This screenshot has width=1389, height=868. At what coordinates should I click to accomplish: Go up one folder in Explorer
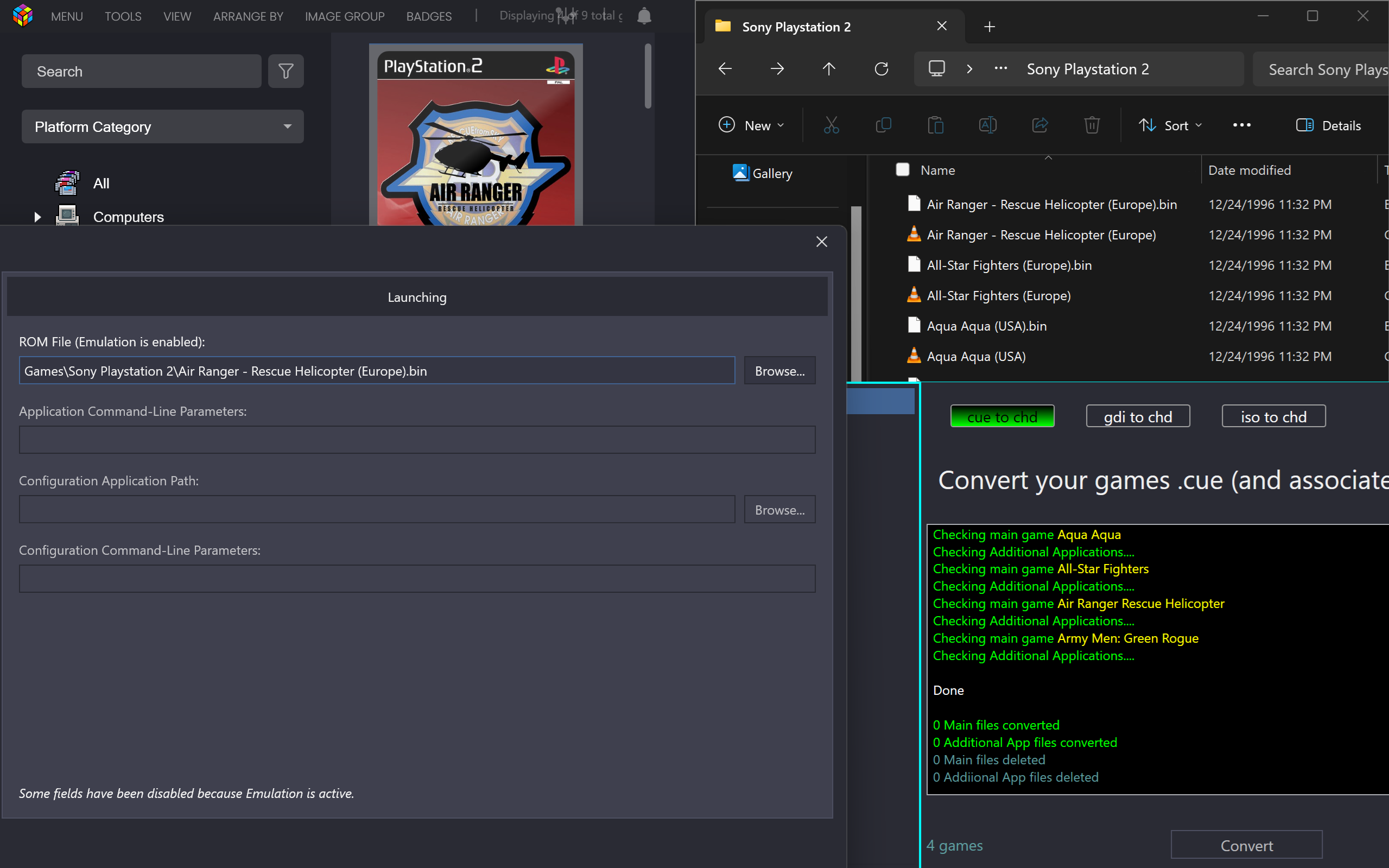pos(829,69)
